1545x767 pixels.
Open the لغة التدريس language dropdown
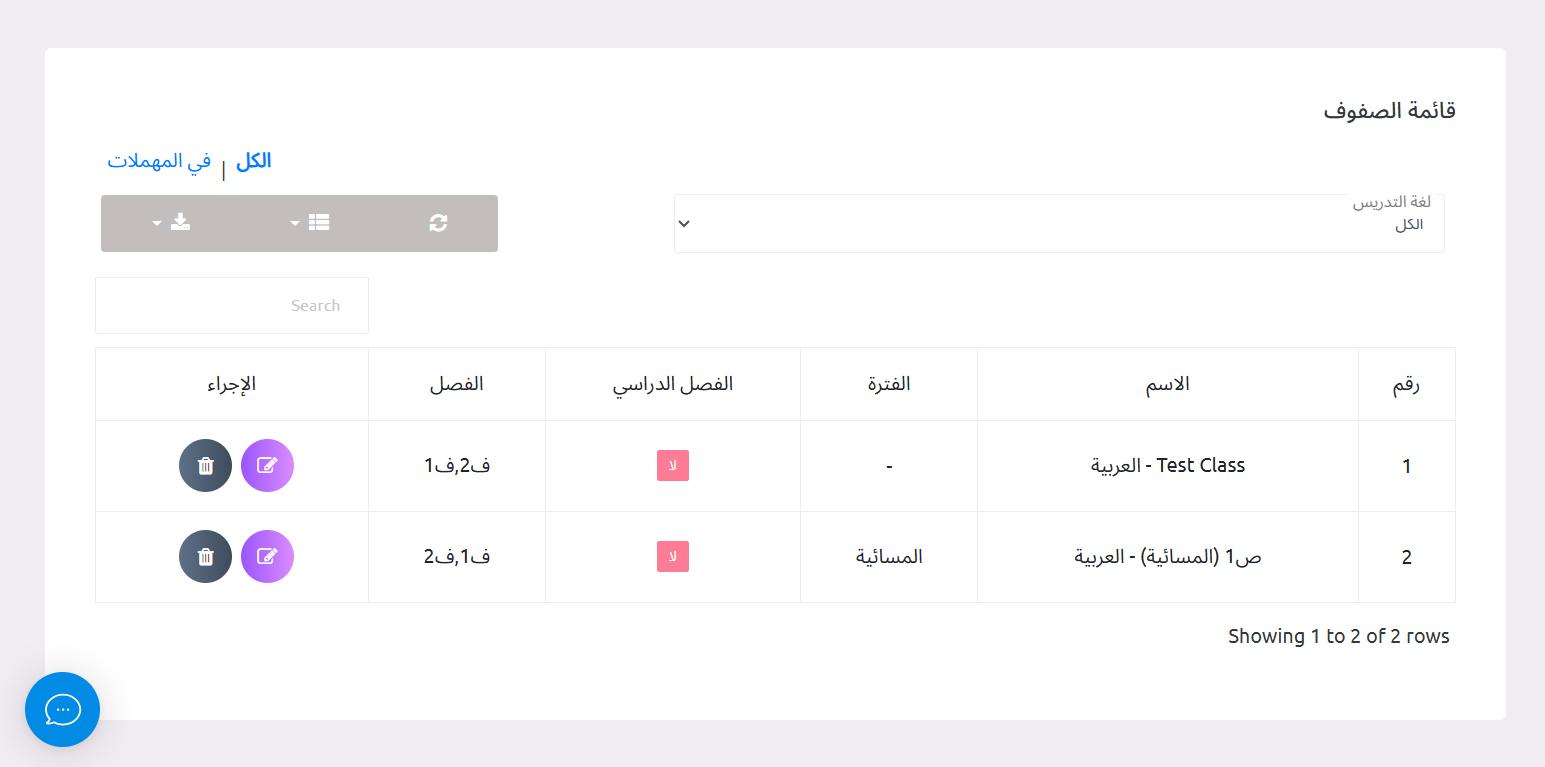[x=1058, y=225]
